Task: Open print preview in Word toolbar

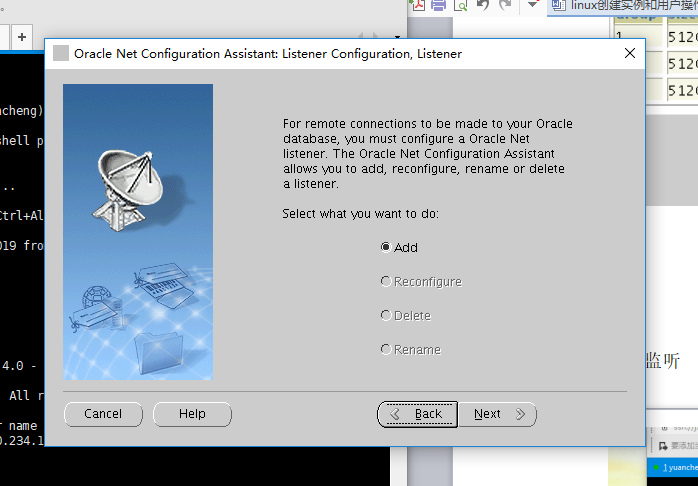Action: pos(460,5)
